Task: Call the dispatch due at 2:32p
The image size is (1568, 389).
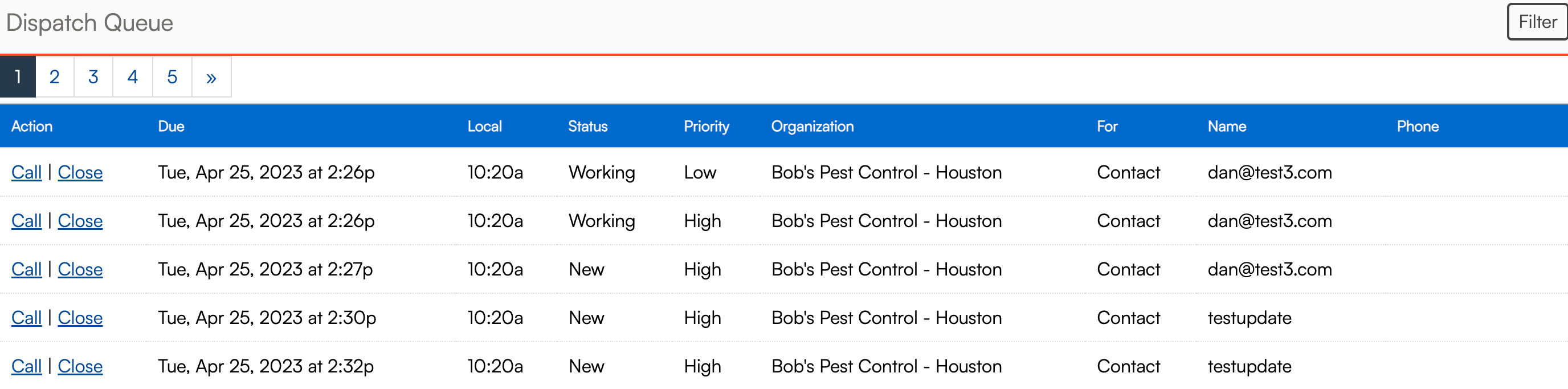Action: (x=26, y=366)
